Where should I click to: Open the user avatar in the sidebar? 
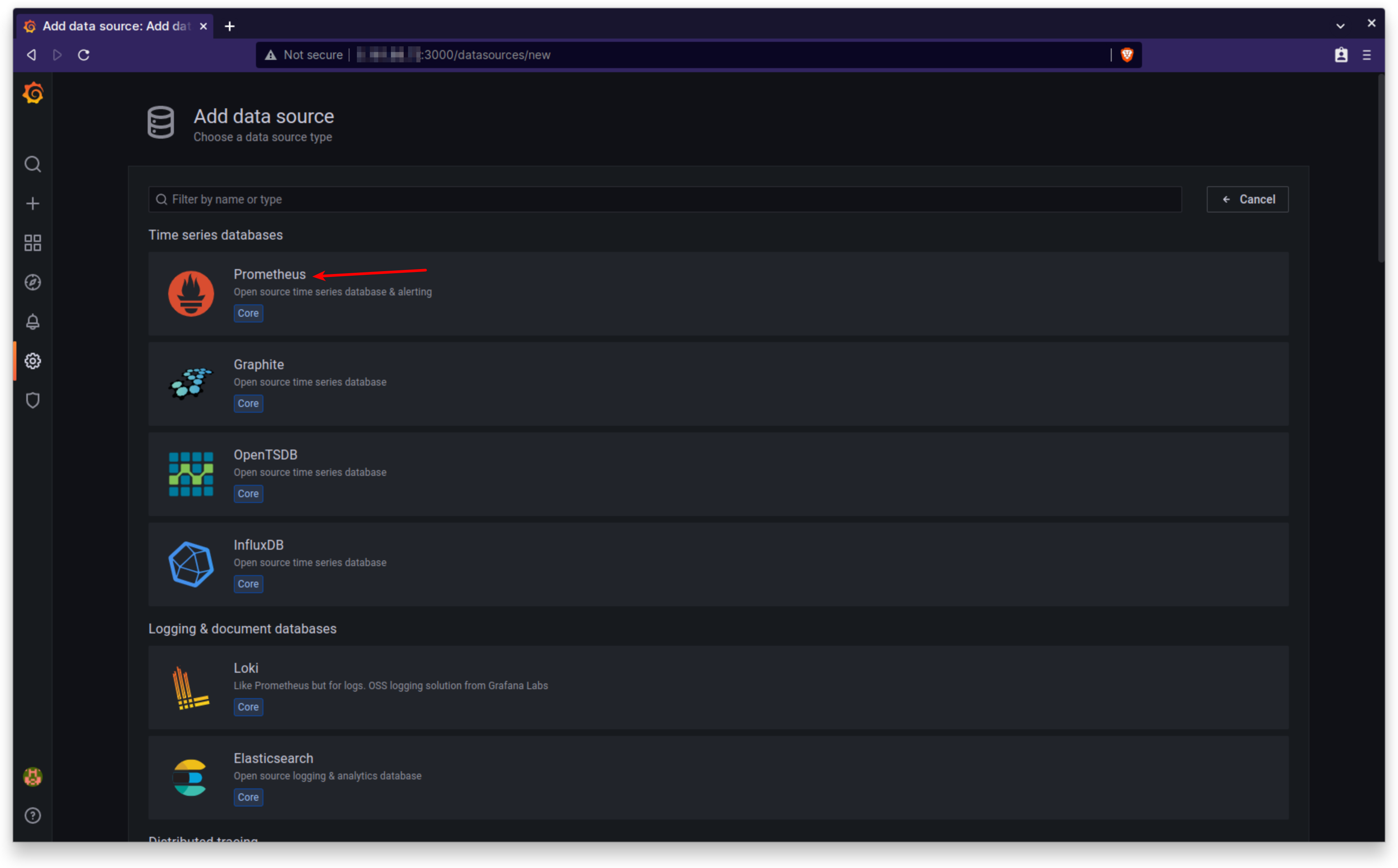click(x=32, y=777)
